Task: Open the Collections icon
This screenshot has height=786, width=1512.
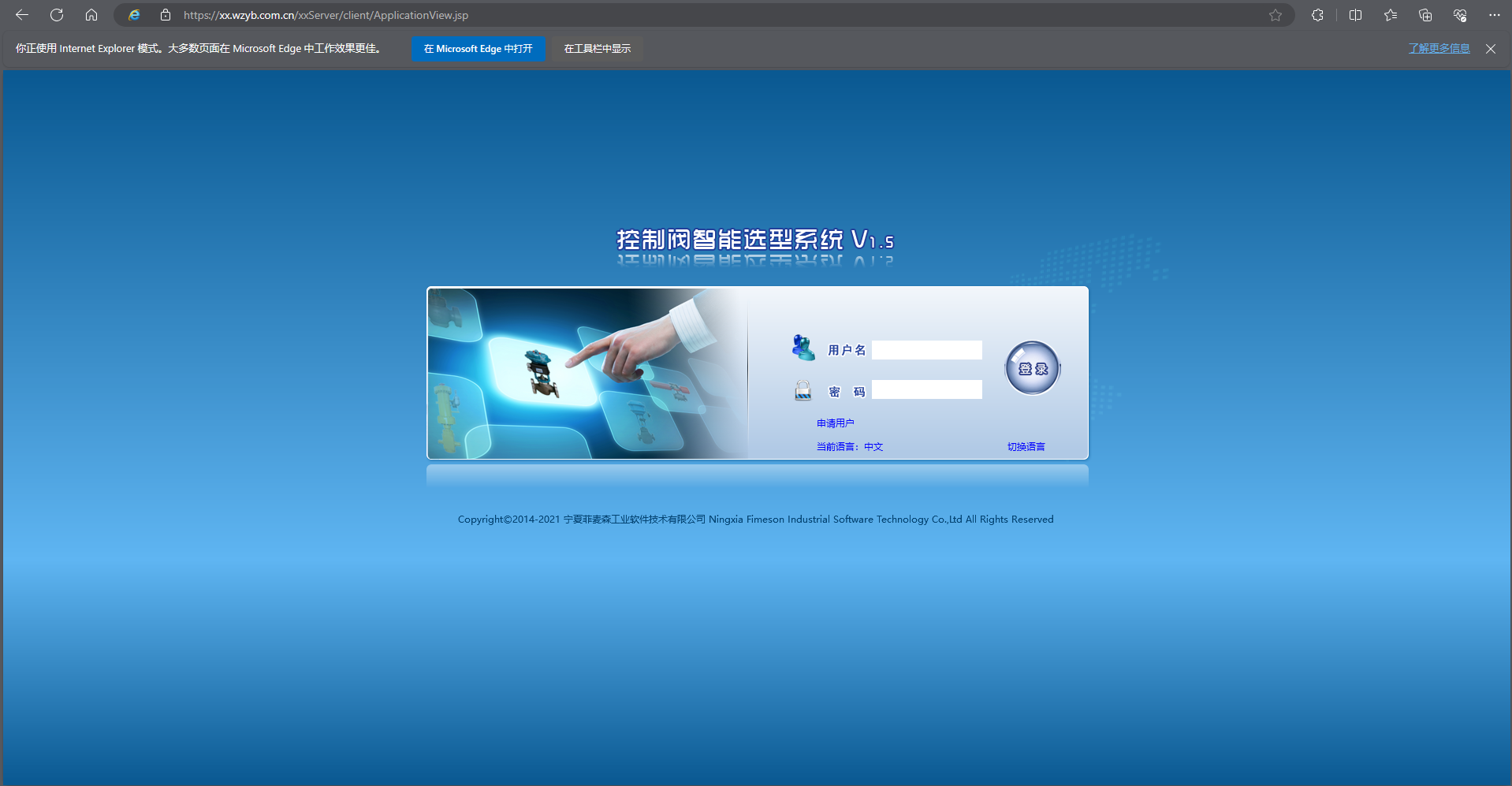Action: point(1425,15)
